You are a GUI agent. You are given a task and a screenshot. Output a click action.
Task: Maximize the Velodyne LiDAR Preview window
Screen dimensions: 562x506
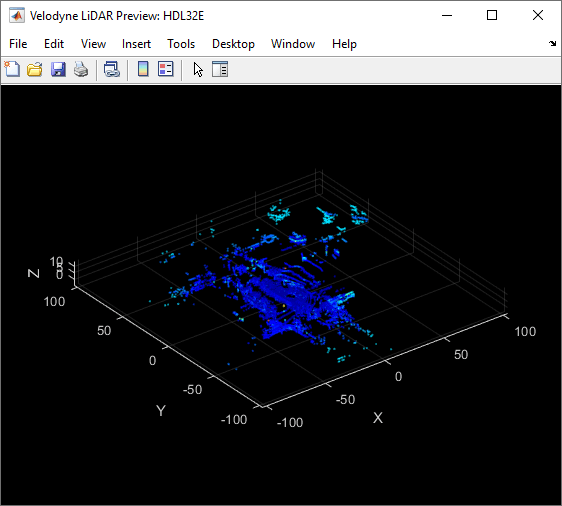click(x=492, y=15)
